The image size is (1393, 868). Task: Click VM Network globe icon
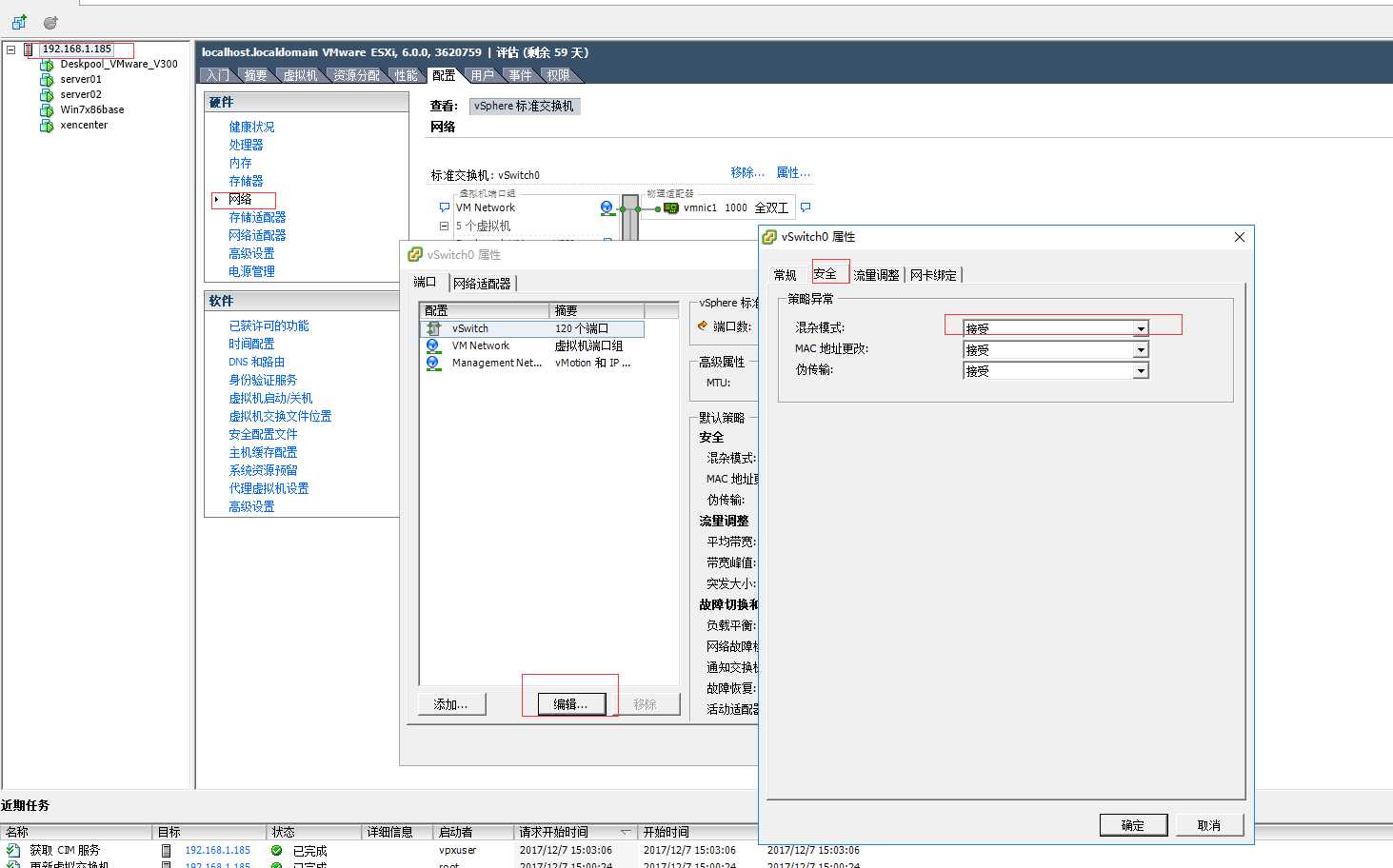[x=607, y=207]
